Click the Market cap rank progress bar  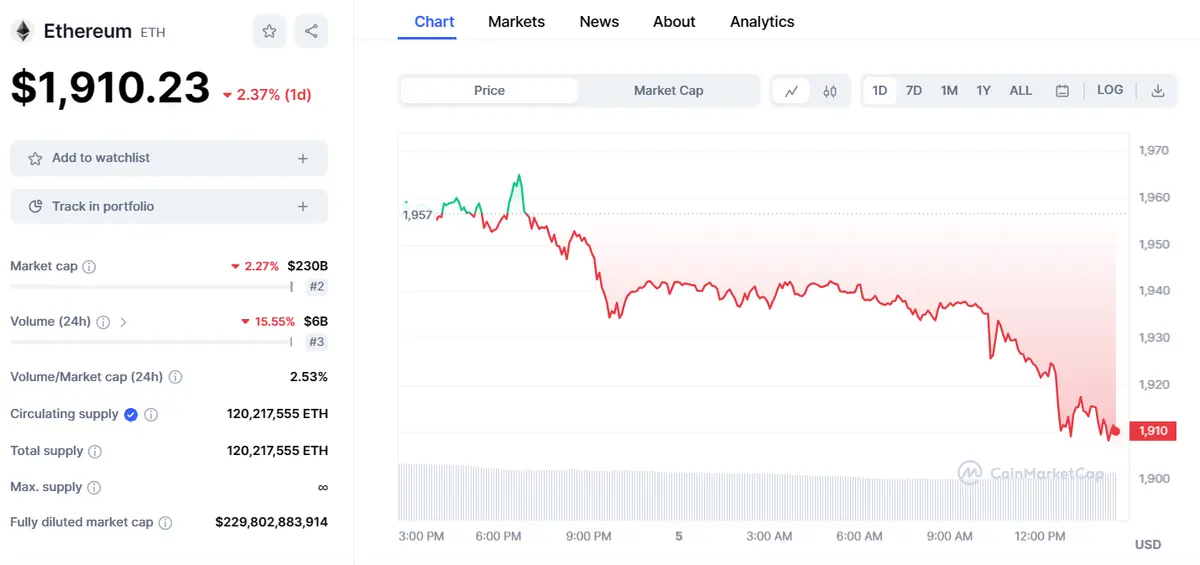coord(150,287)
